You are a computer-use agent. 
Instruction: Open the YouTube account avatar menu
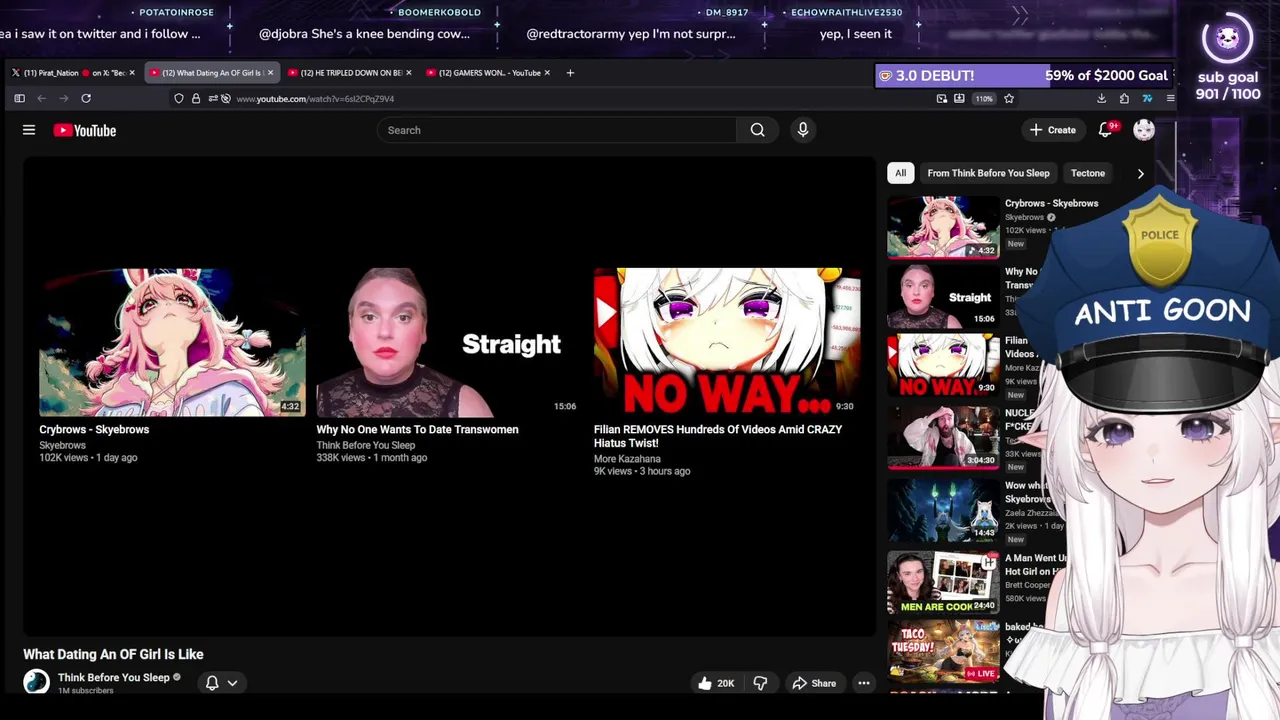coord(1144,130)
